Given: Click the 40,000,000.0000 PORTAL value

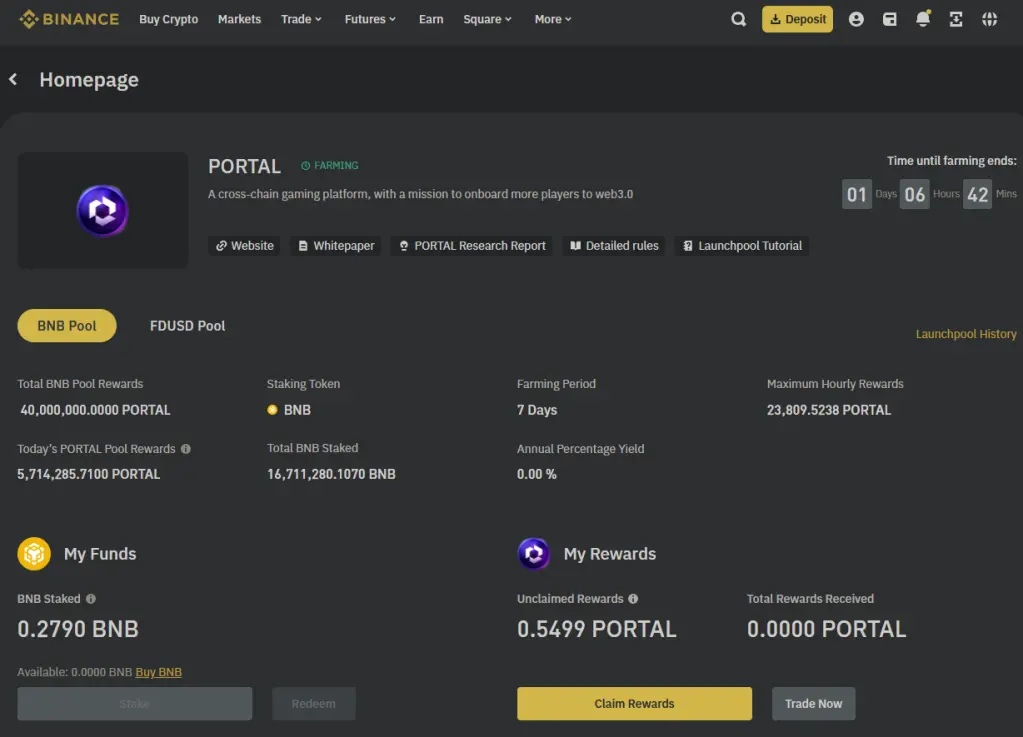Looking at the screenshot, I should [95, 410].
